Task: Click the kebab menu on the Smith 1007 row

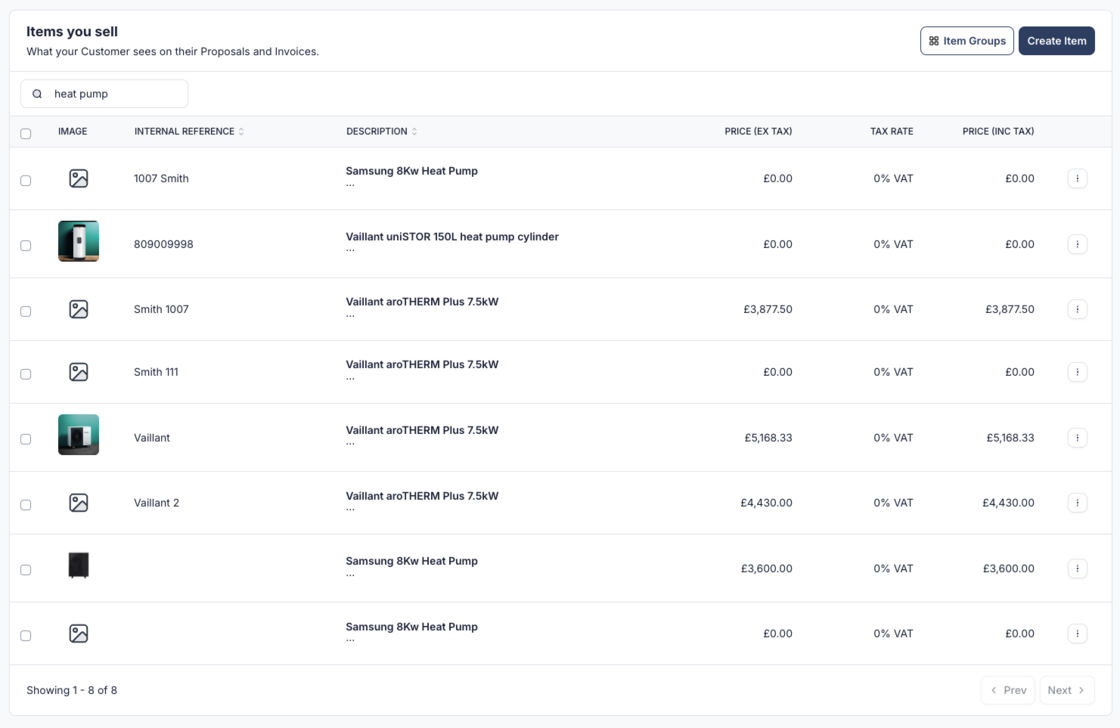Action: 1077,310
